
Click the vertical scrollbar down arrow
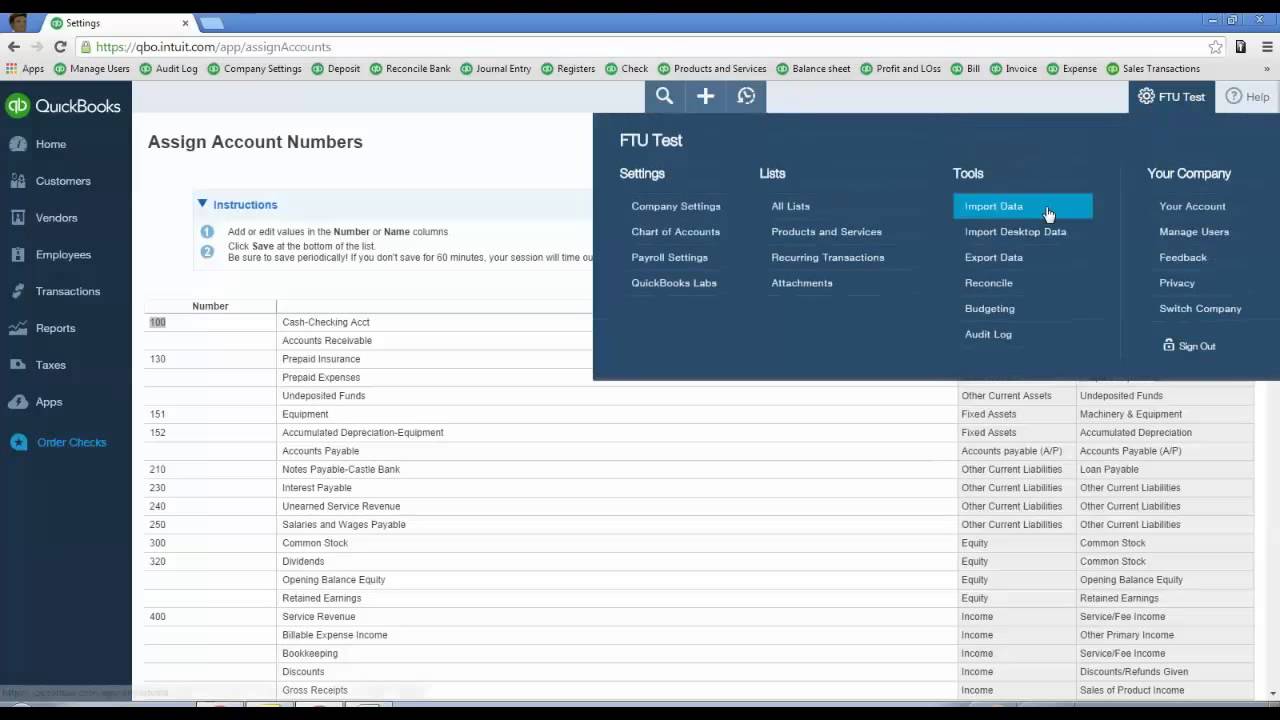pos(1272,692)
